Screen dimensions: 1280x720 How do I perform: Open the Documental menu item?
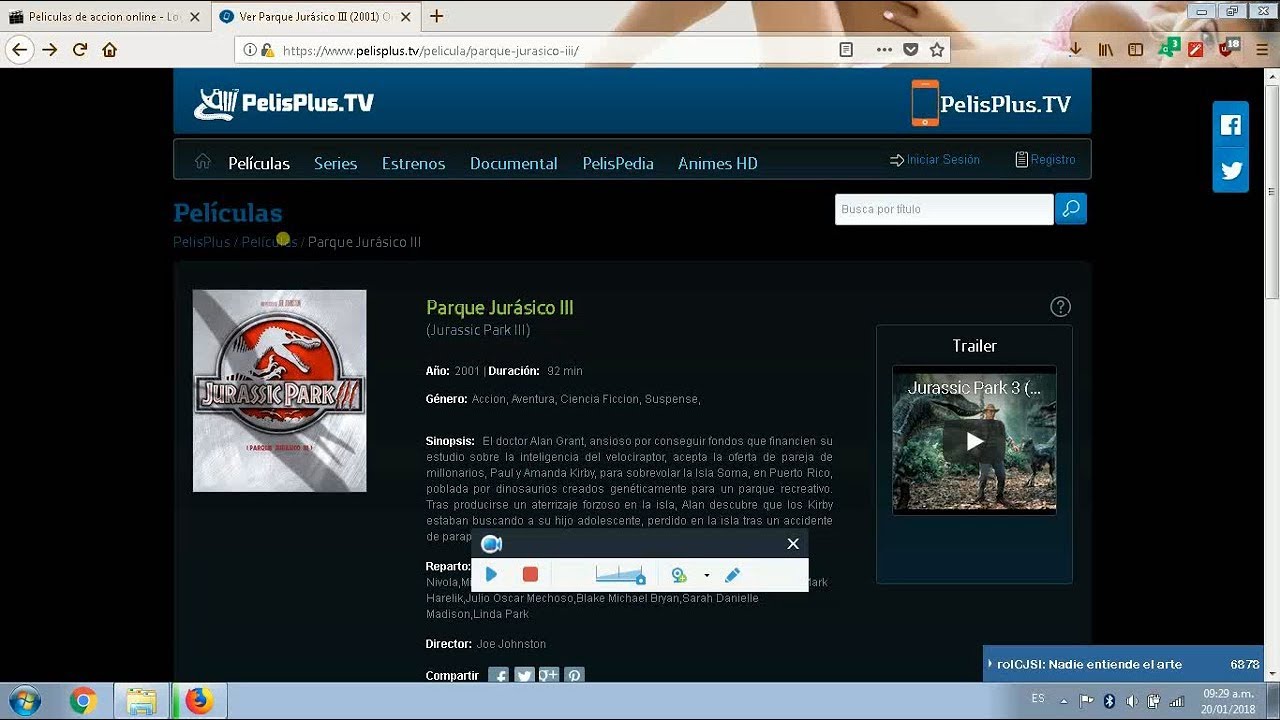(x=514, y=163)
